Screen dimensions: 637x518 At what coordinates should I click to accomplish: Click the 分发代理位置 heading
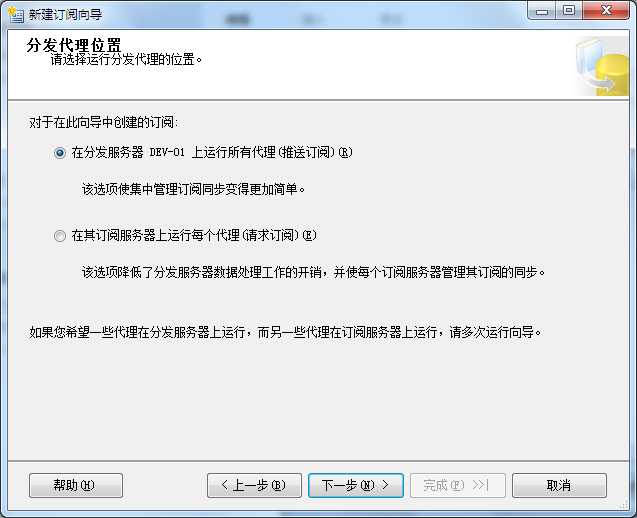[74, 45]
